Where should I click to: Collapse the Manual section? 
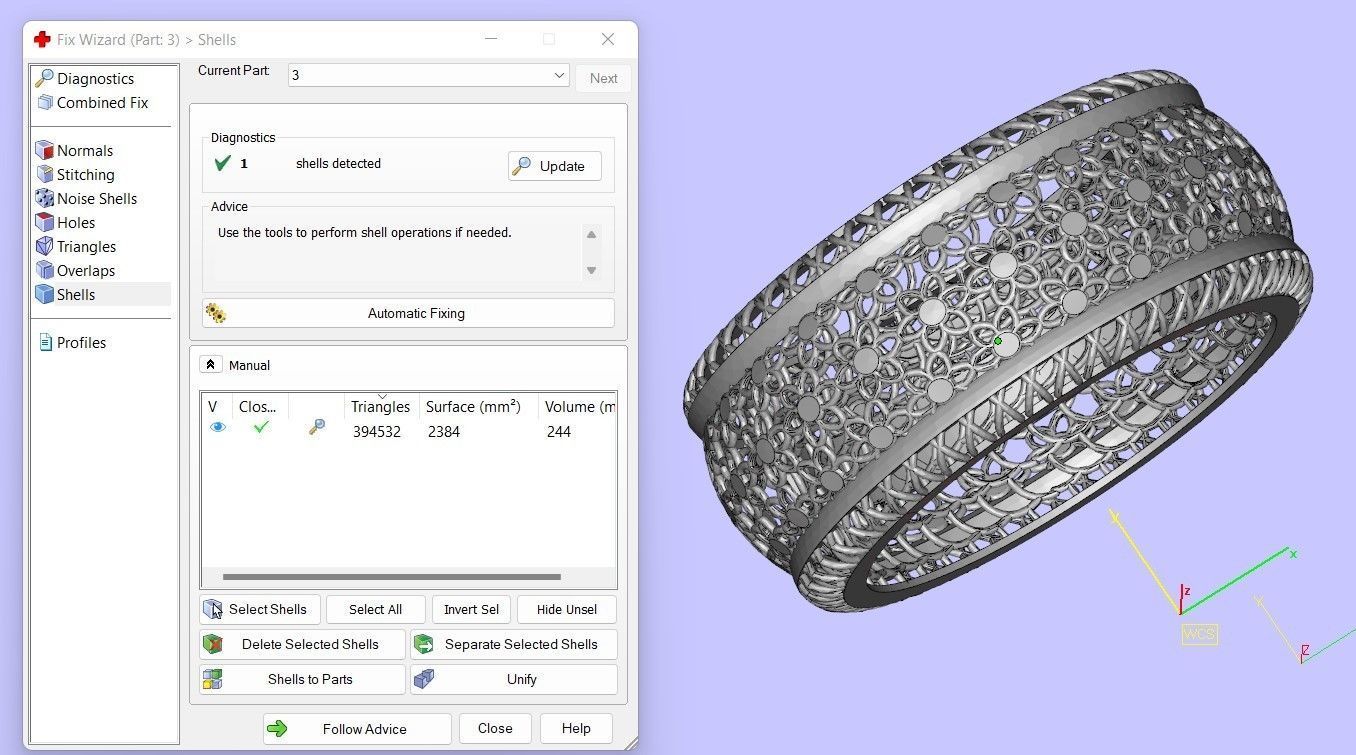(210, 365)
